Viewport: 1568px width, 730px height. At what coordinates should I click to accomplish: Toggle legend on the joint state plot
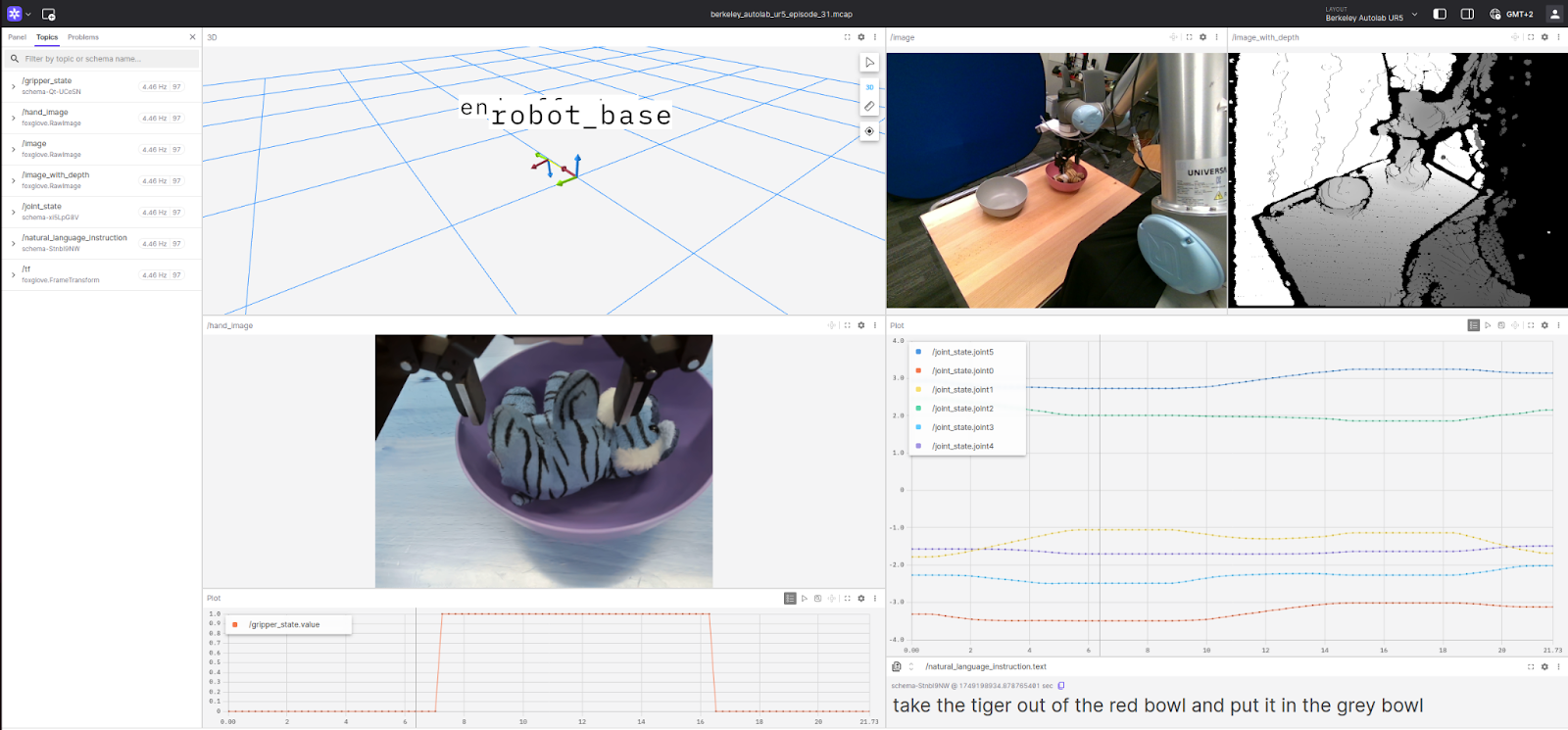pos(1473,325)
